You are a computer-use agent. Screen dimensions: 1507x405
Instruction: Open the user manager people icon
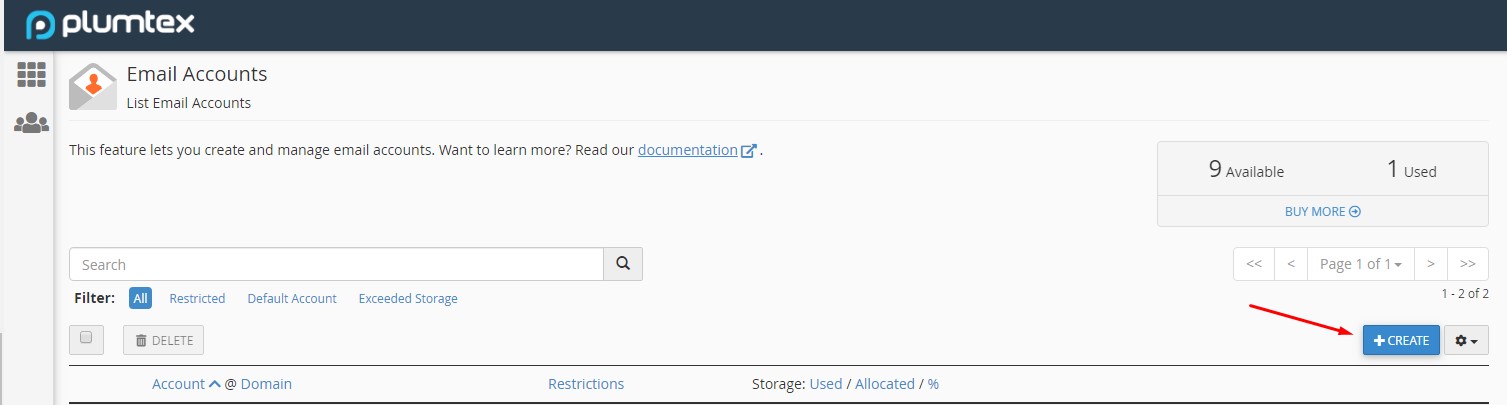tap(32, 123)
